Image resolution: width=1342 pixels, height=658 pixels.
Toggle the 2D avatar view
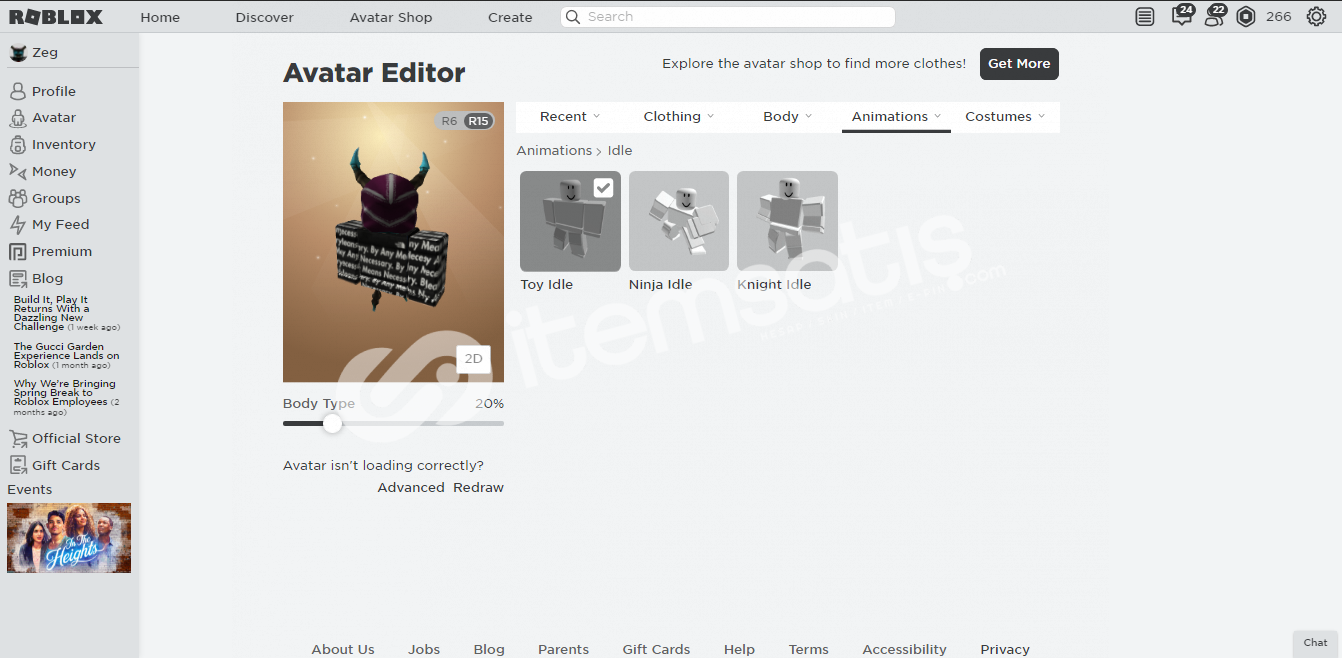coord(474,359)
